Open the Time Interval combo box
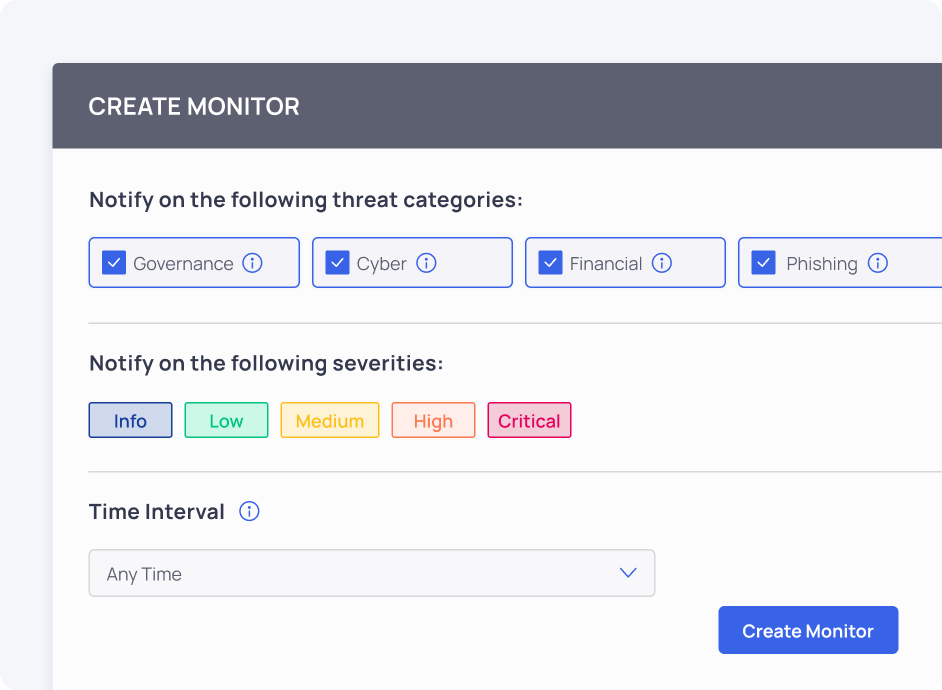Viewport: 942px width, 690px height. pos(371,573)
